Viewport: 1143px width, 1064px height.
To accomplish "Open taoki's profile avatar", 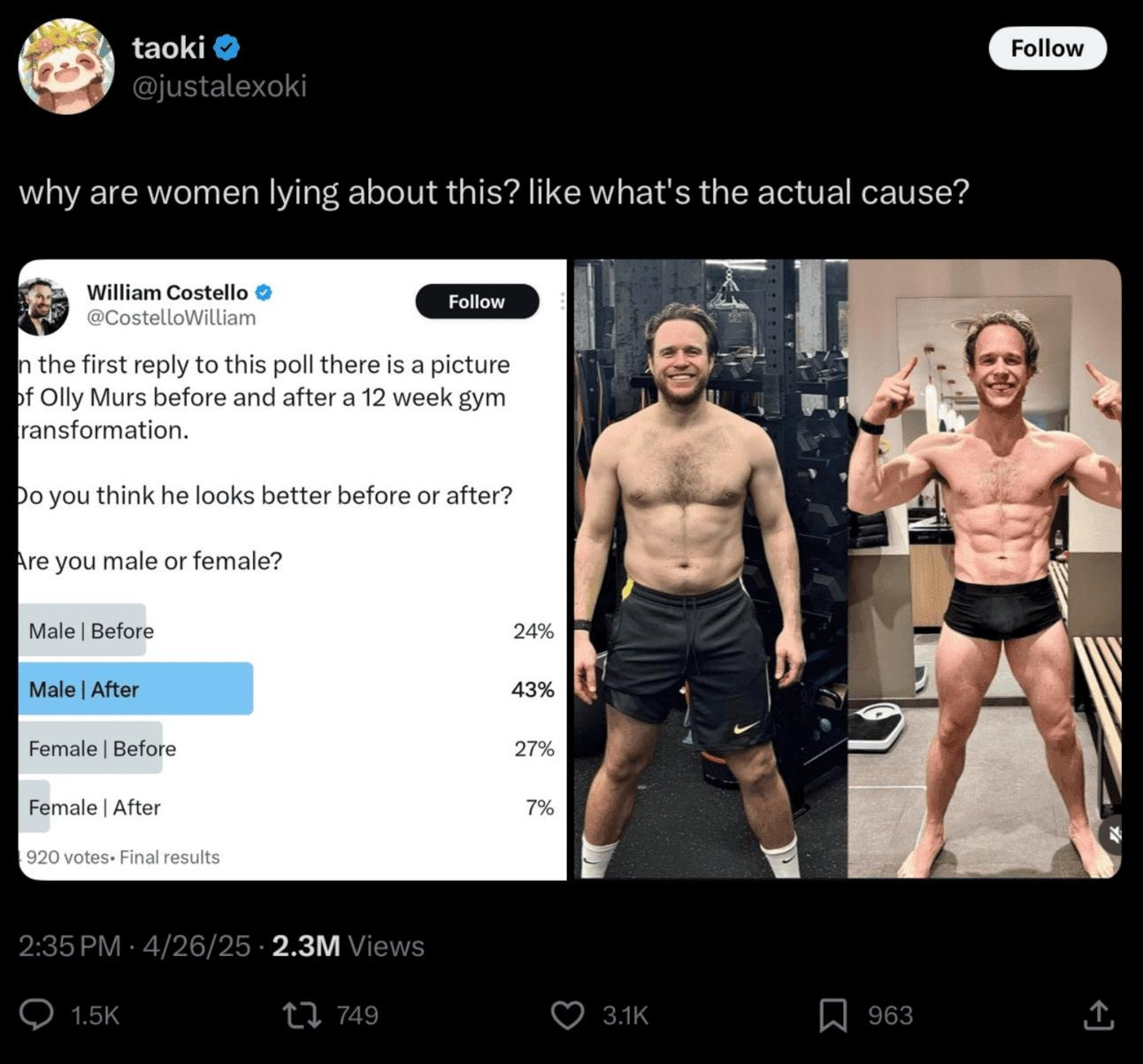I will click(66, 66).
